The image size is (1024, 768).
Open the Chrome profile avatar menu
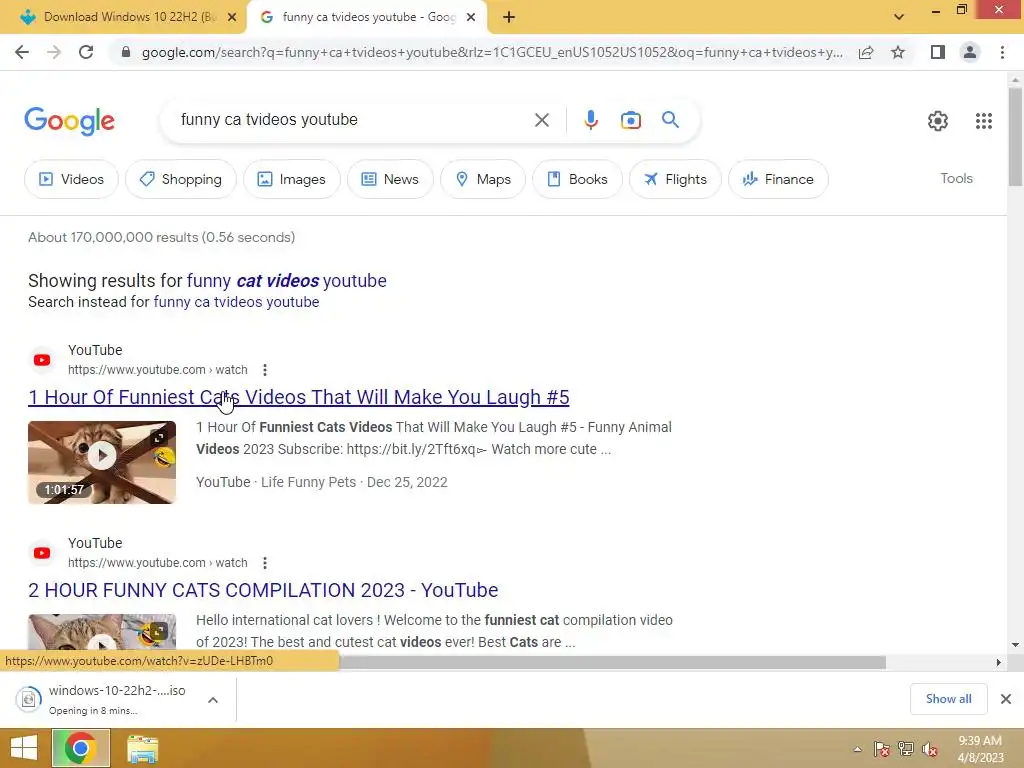tap(970, 52)
